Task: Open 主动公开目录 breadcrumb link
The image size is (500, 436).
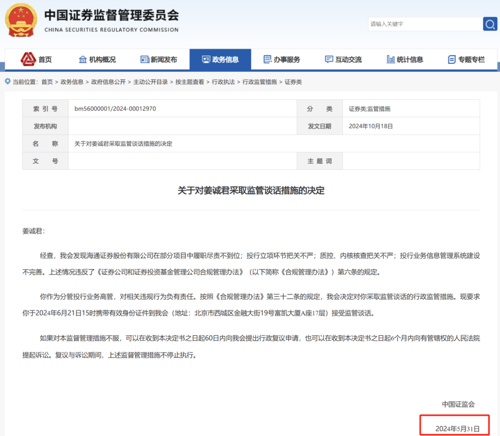Action: [x=150, y=82]
